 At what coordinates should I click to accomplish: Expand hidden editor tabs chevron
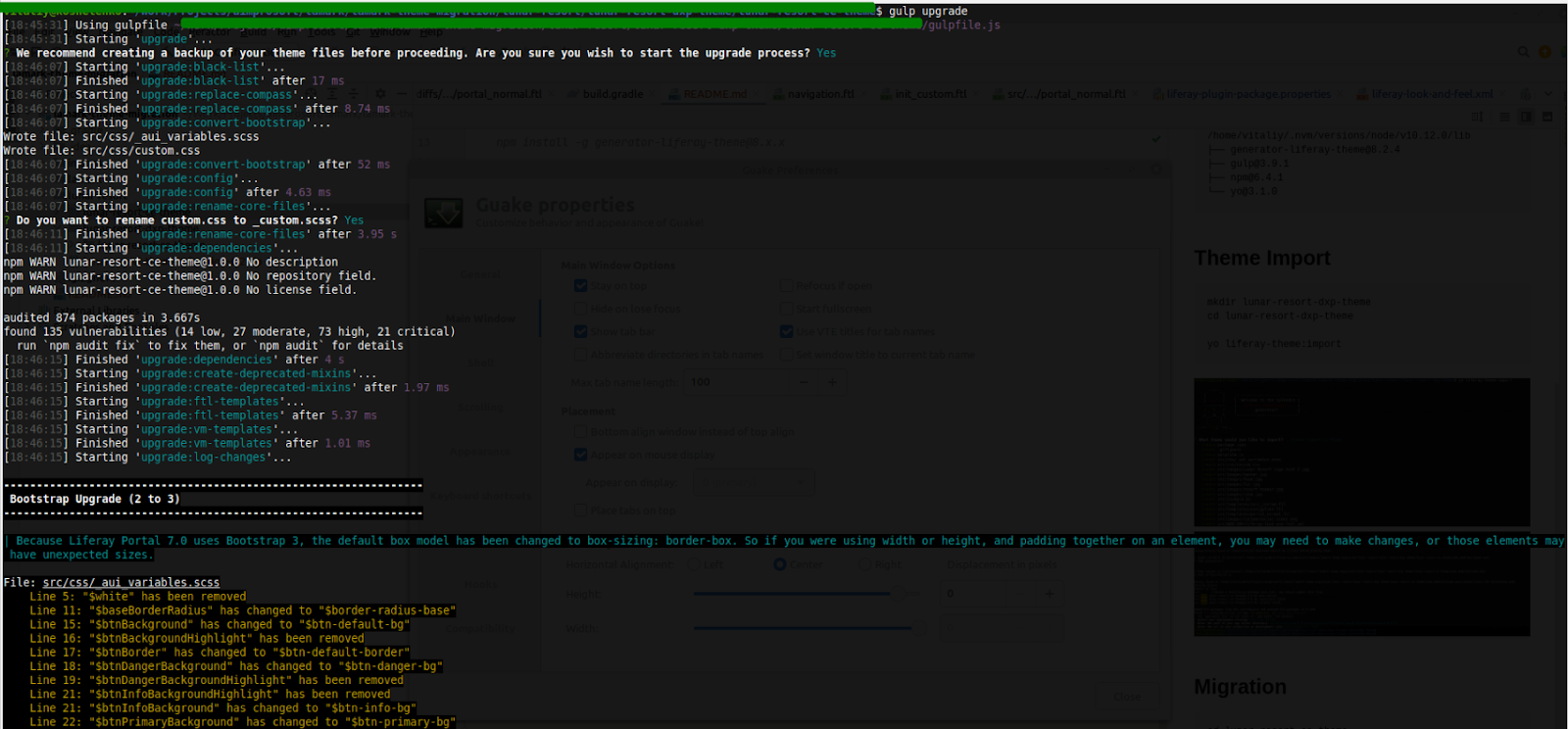click(1548, 94)
